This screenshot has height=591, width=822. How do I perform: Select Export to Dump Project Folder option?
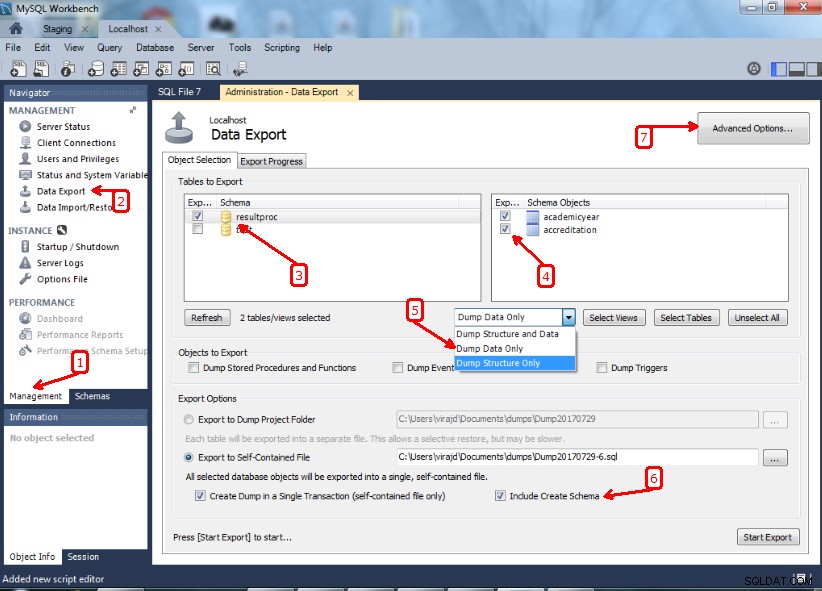(x=188, y=420)
